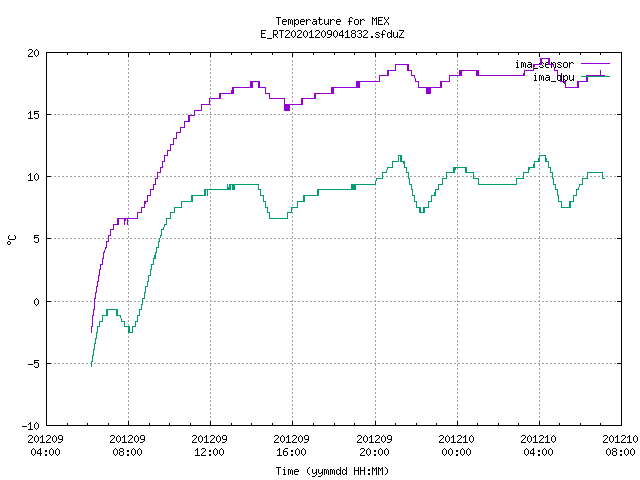This screenshot has height=480, width=640.
Task: Click the green ima_dpu legend line sample
Action: click(x=595, y=76)
